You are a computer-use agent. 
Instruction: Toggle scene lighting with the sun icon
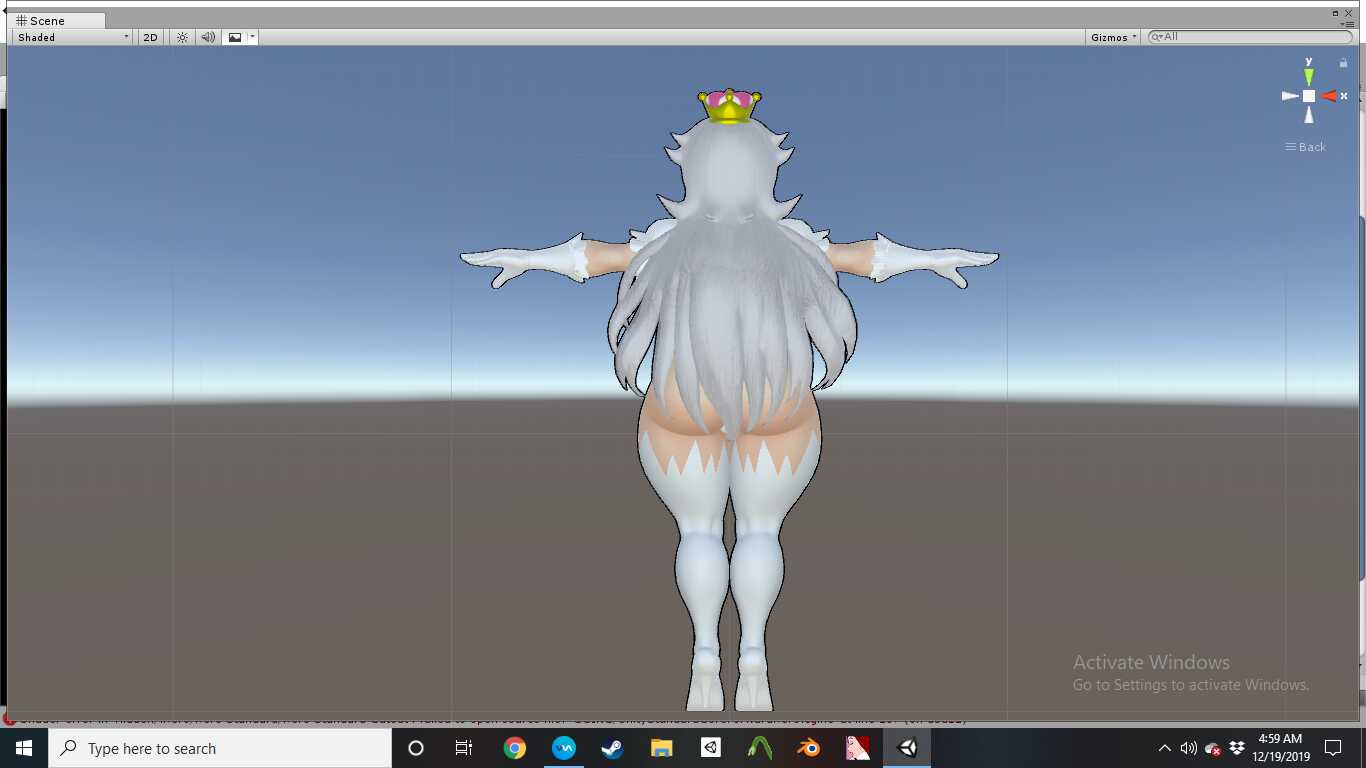[x=182, y=37]
